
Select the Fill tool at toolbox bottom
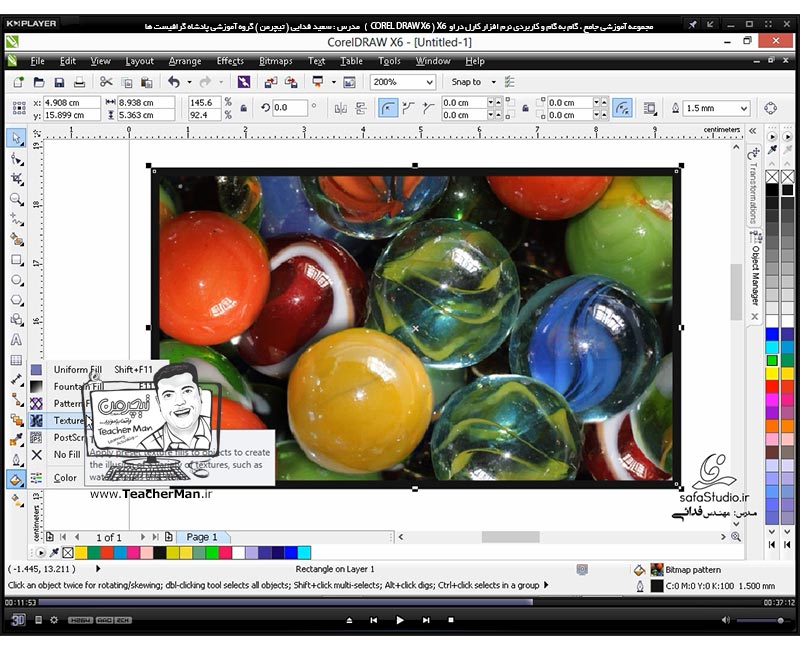(16, 480)
